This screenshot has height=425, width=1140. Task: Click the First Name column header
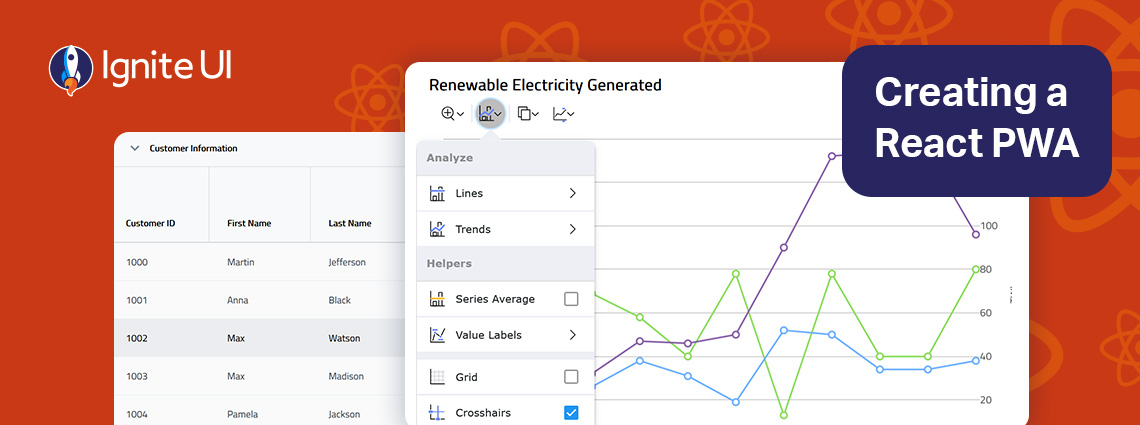[x=260, y=205]
